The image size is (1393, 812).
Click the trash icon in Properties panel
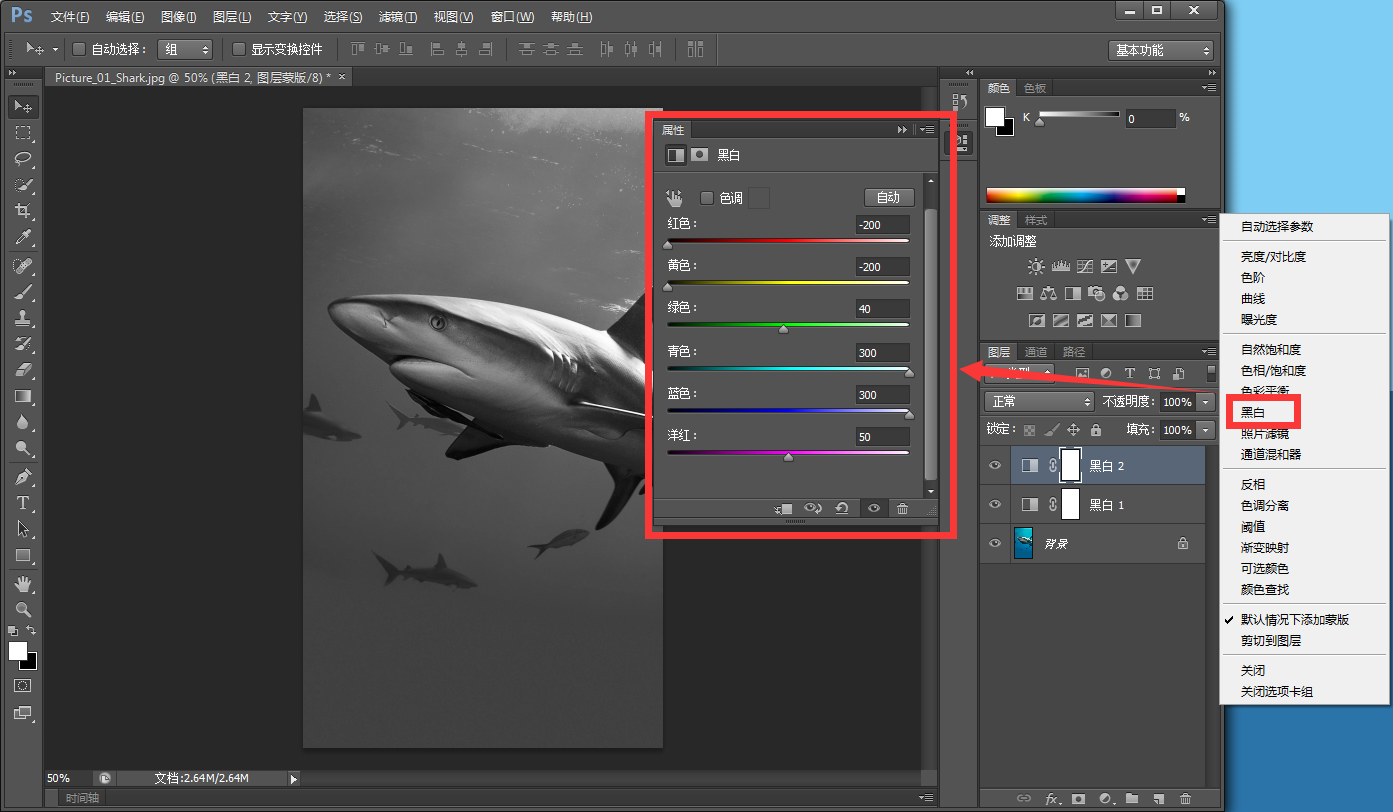click(902, 508)
